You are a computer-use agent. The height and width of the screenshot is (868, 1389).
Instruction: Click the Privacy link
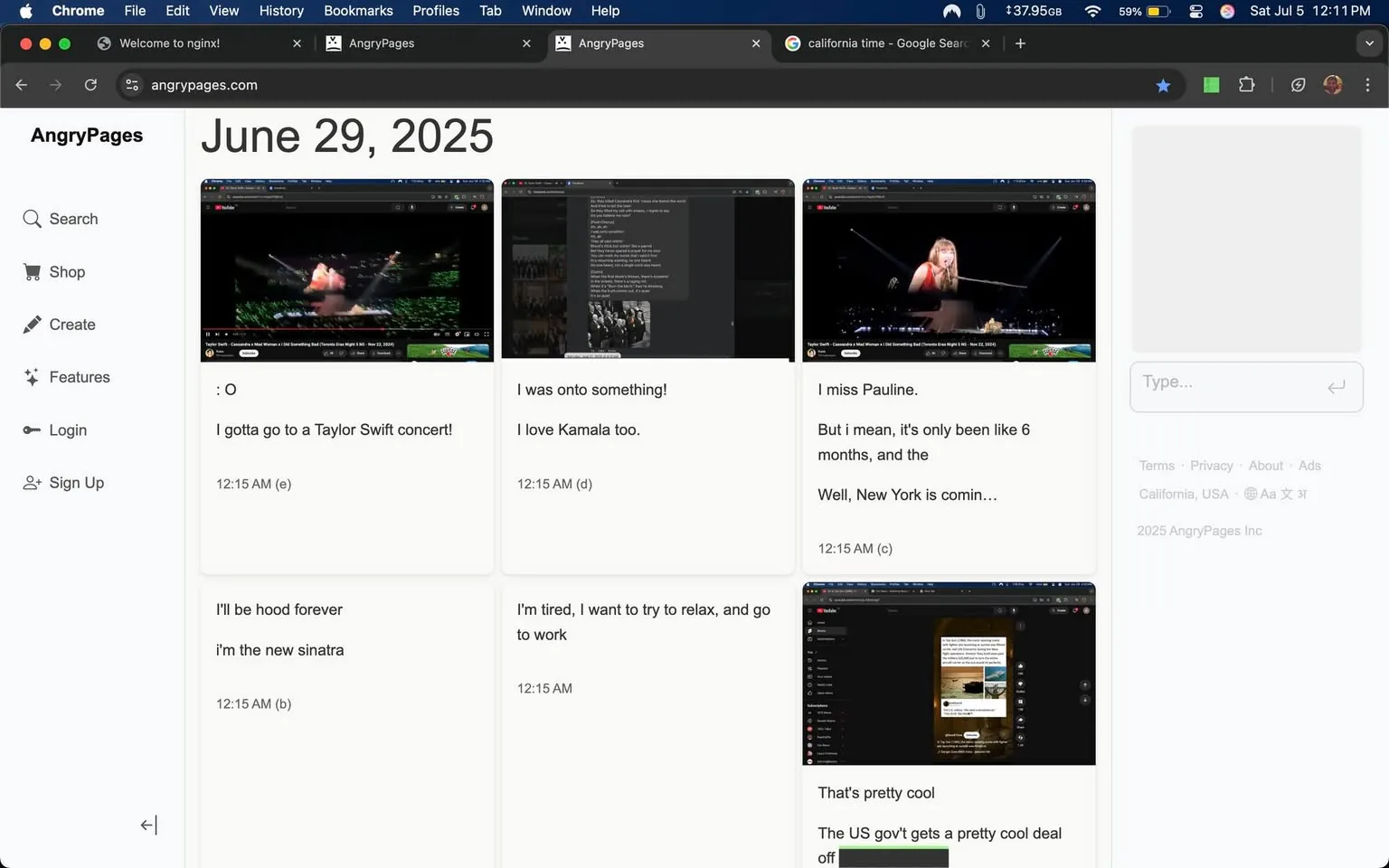pyautogui.click(x=1211, y=465)
